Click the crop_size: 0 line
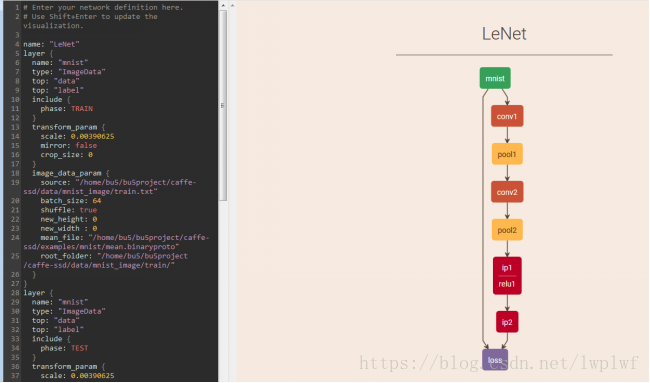This screenshot has width=650, height=383. [66, 155]
